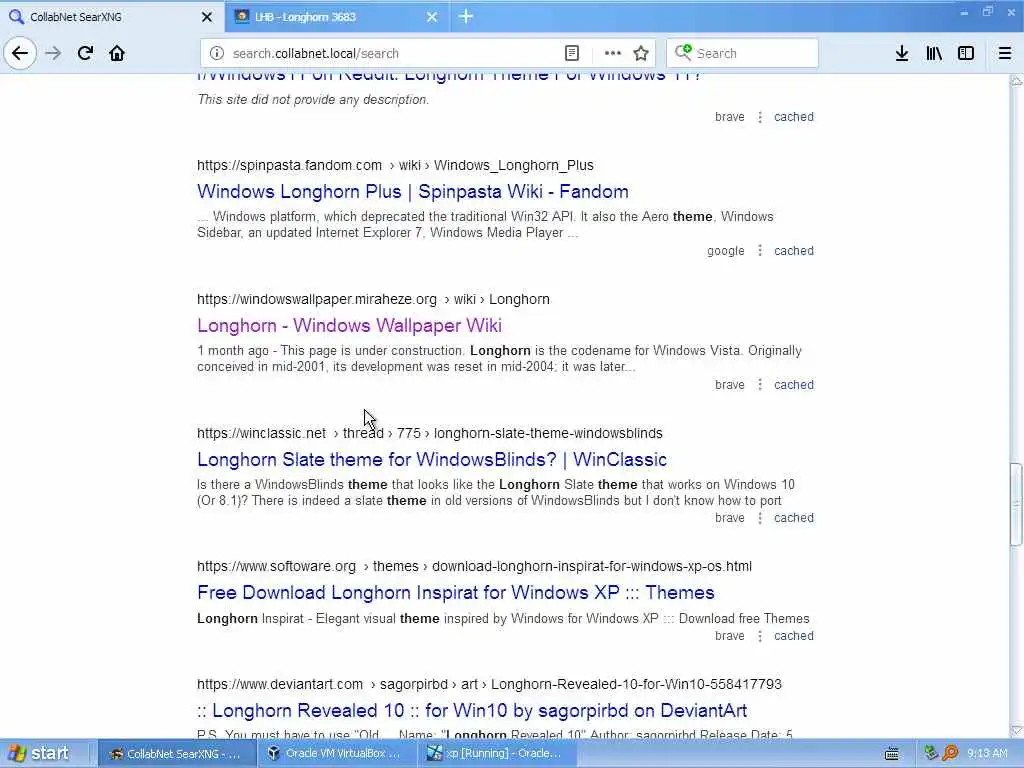Viewport: 1024px width, 768px height.
Task: Open Longhorn Slate theme WinClassic result
Action: click(432, 459)
